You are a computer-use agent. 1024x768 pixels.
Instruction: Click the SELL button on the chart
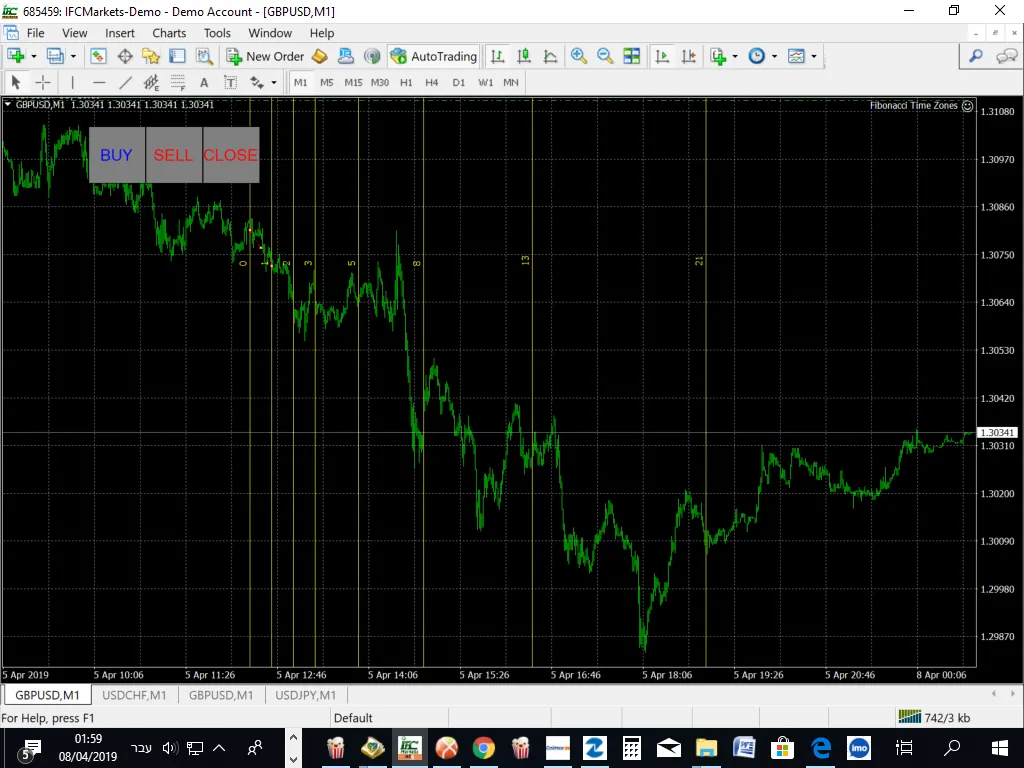click(173, 155)
